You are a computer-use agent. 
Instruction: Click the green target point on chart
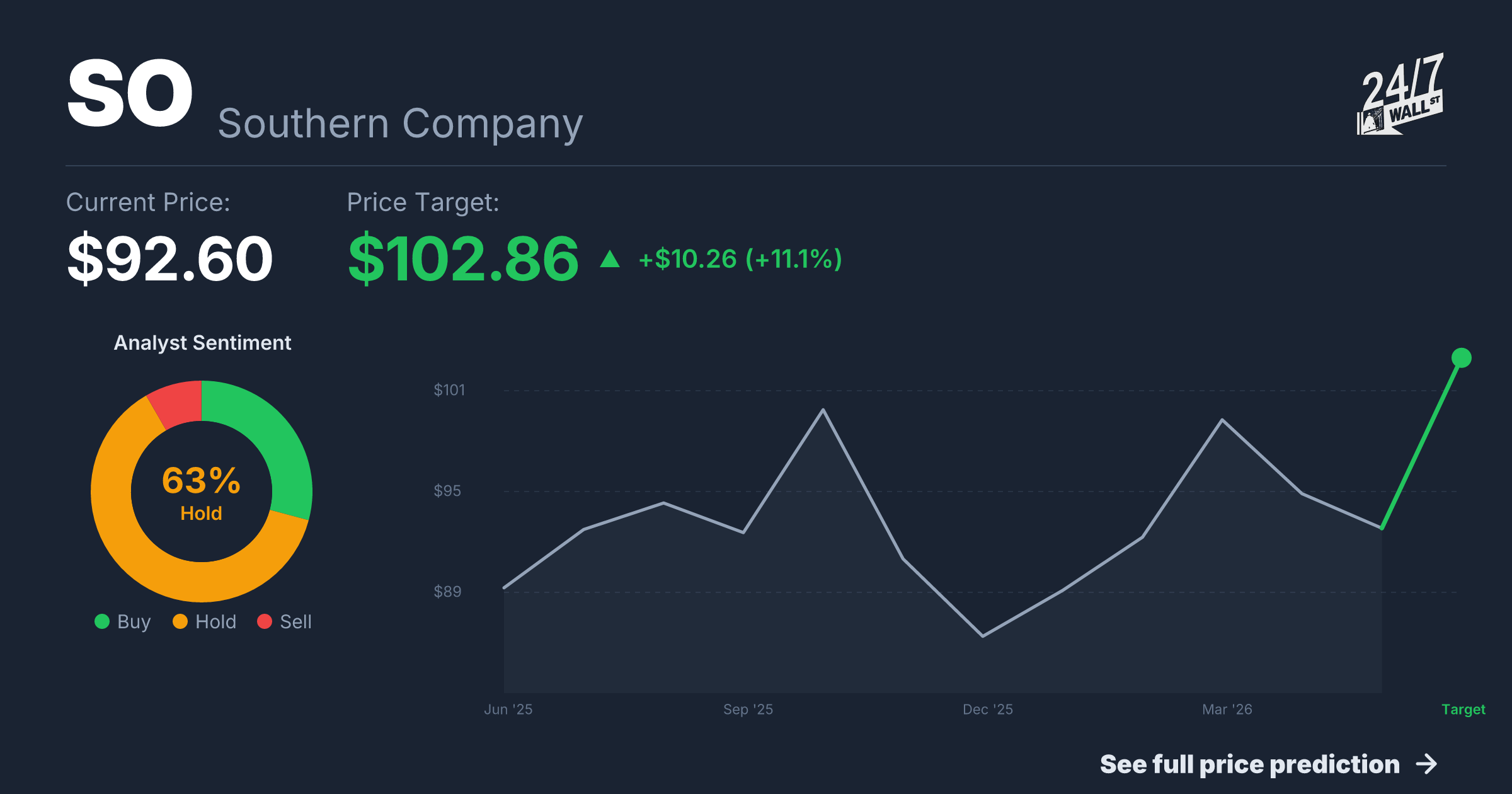pyautogui.click(x=1462, y=358)
